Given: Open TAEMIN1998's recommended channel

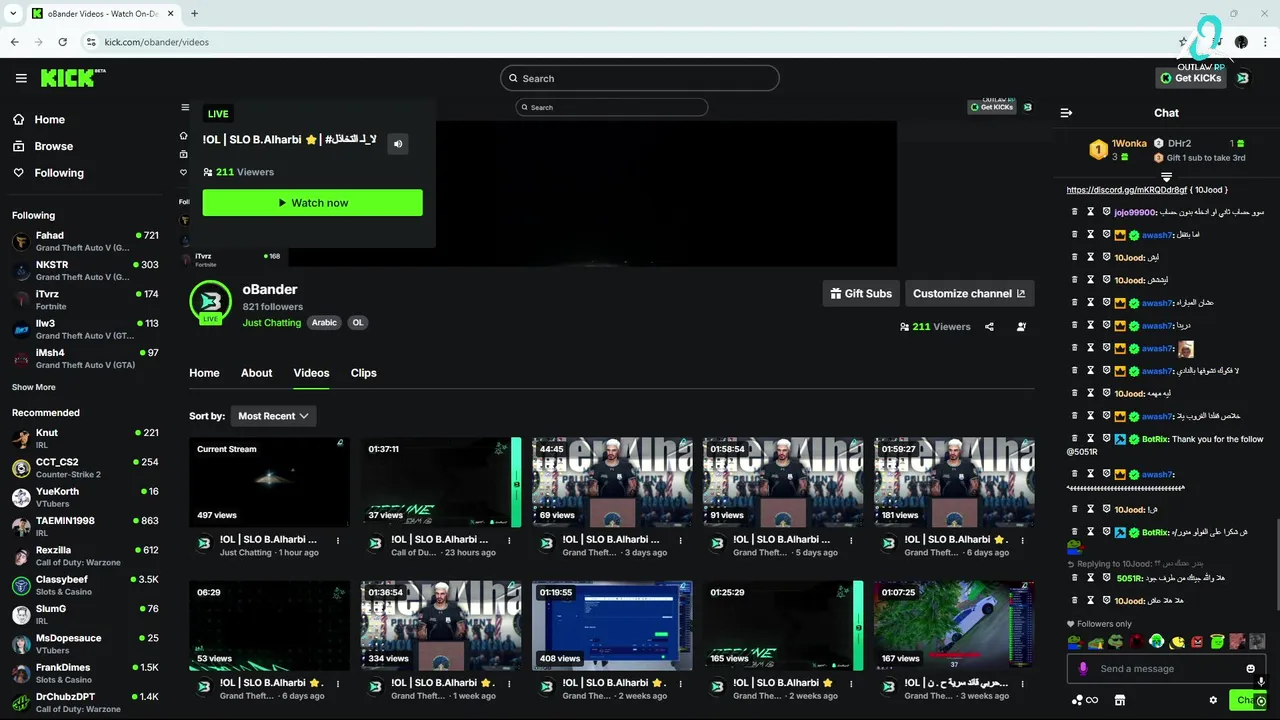Looking at the screenshot, I should [x=85, y=527].
